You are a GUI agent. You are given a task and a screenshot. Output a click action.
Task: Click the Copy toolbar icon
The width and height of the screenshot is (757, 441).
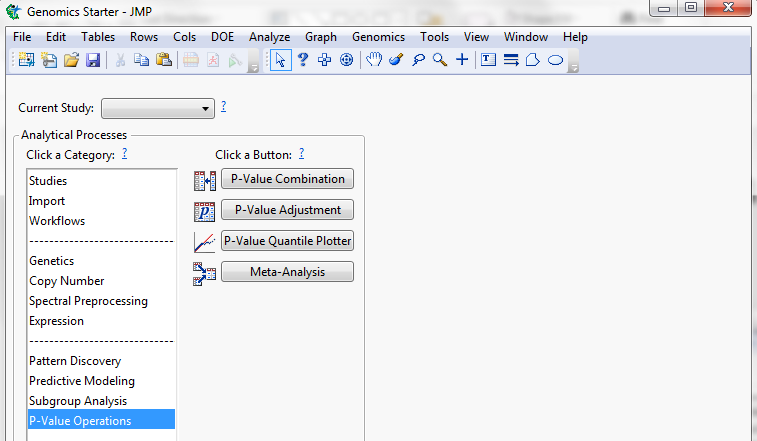click(141, 60)
